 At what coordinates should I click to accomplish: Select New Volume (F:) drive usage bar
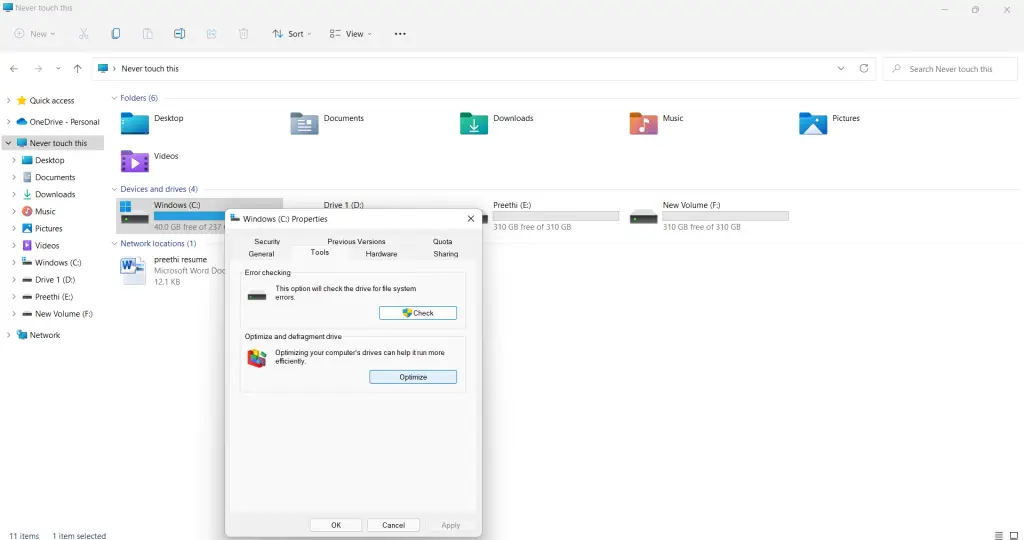point(726,216)
